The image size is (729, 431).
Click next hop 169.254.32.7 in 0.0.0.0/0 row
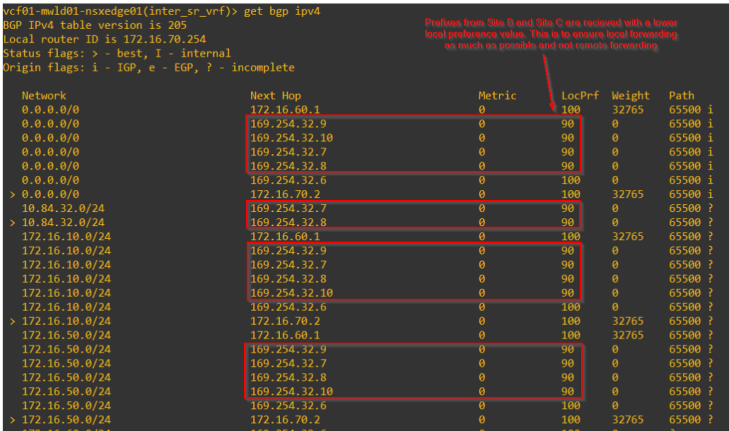(288, 152)
